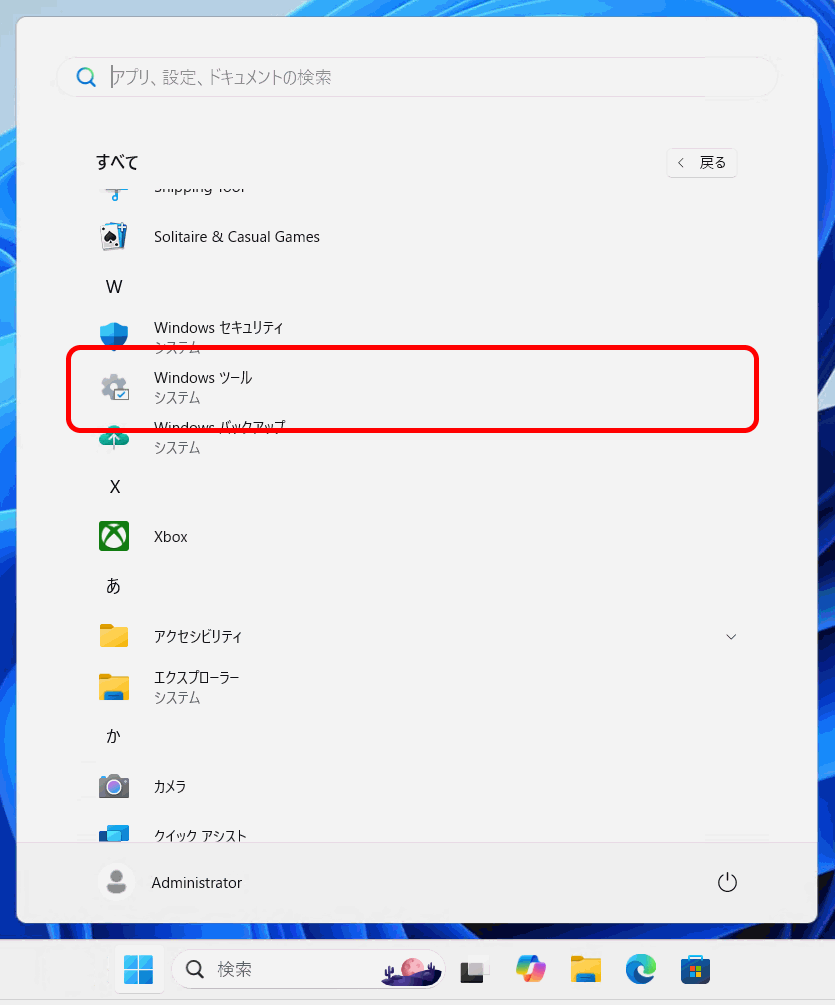Click the 戻る back button
This screenshot has width=835, height=1005.
point(702,162)
